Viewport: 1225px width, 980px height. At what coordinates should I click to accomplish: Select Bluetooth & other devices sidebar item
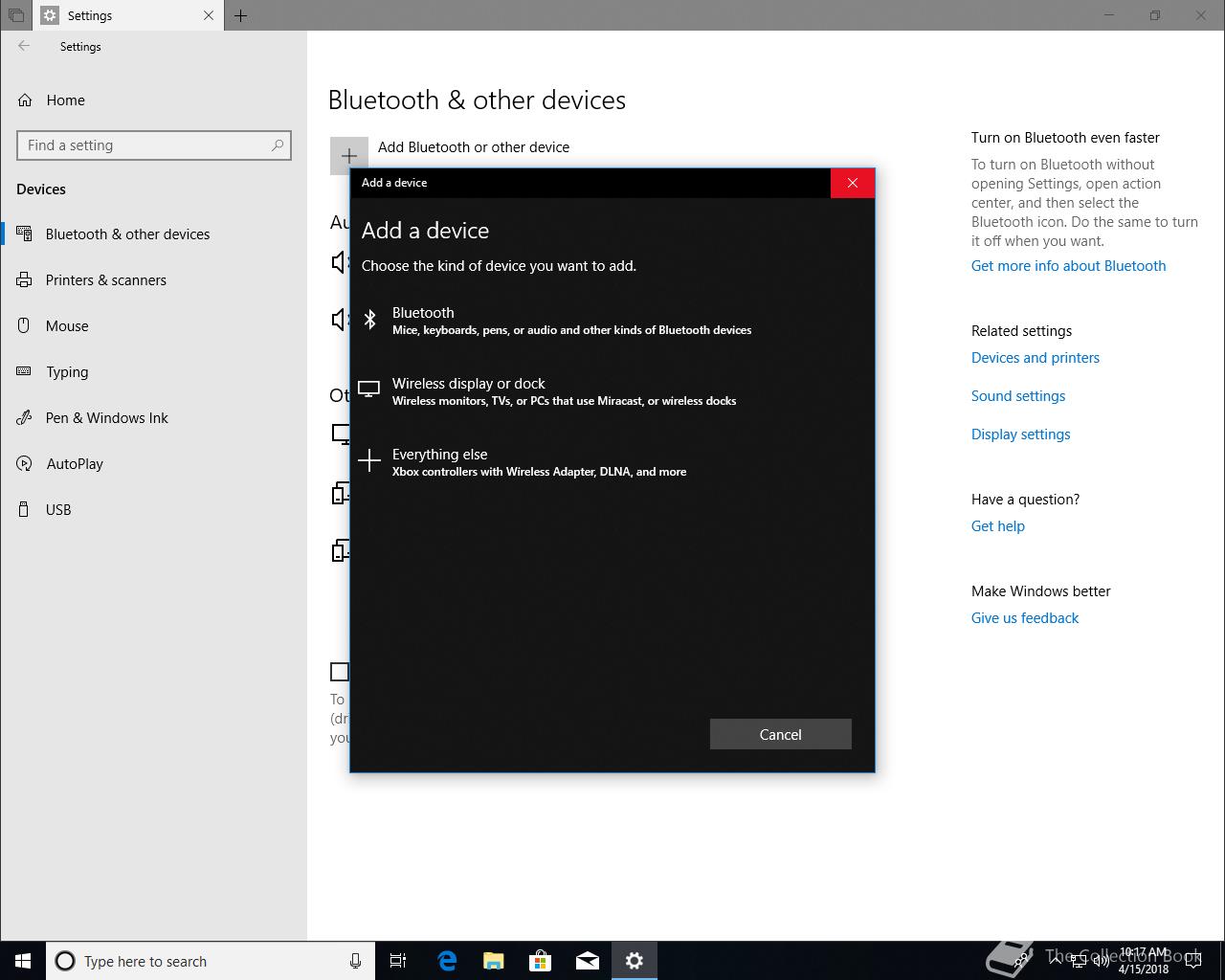[127, 234]
